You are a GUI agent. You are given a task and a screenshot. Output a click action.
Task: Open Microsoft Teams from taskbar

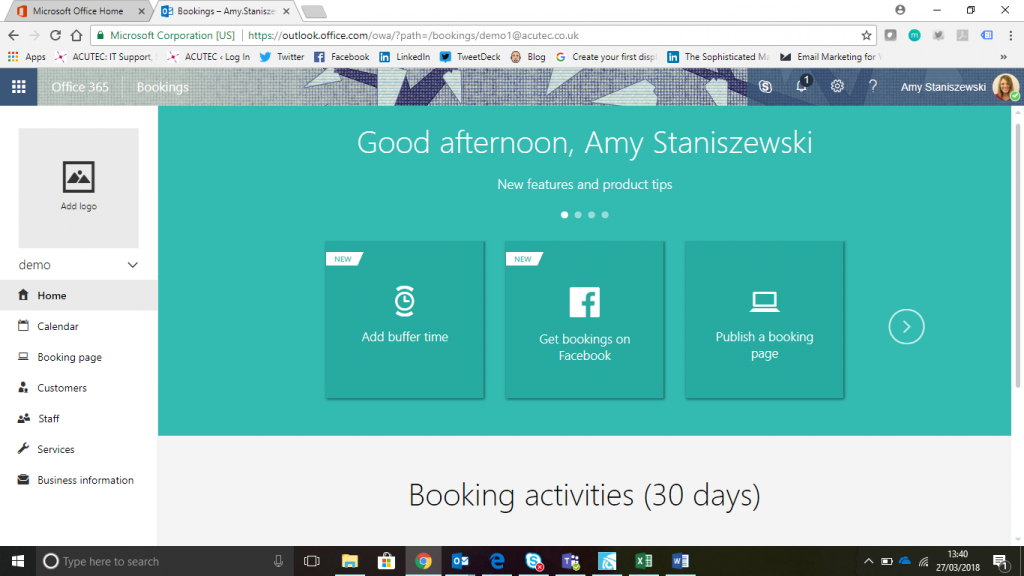point(571,561)
